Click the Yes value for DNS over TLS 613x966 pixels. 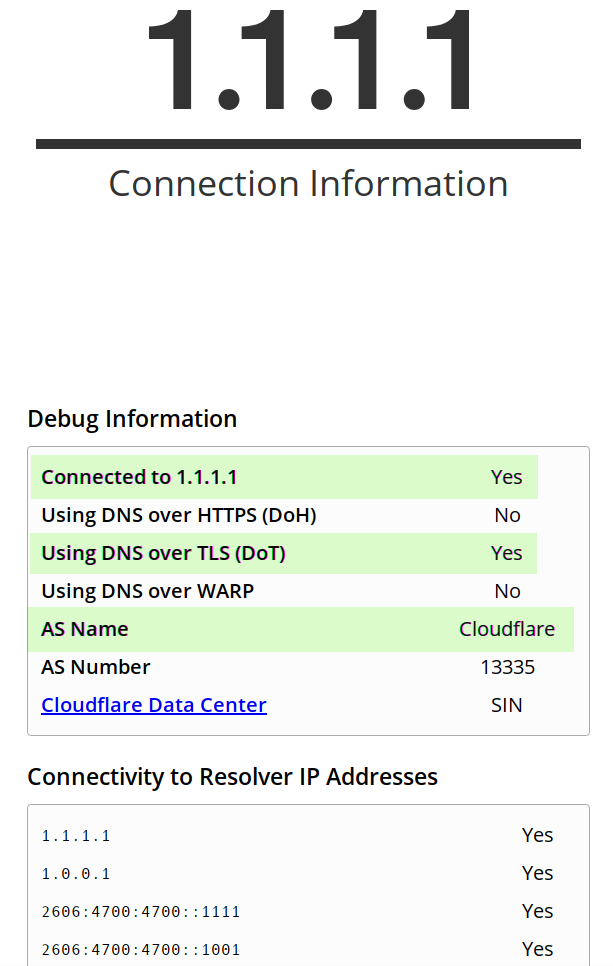(x=506, y=553)
